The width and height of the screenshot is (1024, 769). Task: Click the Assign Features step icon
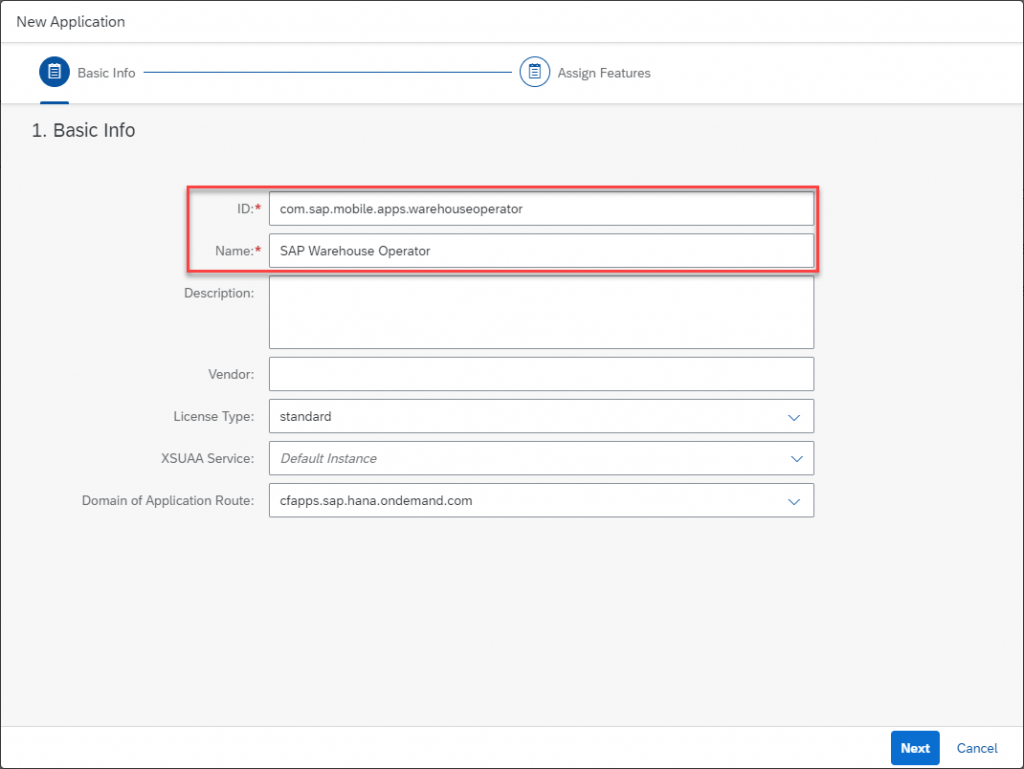[x=534, y=72]
